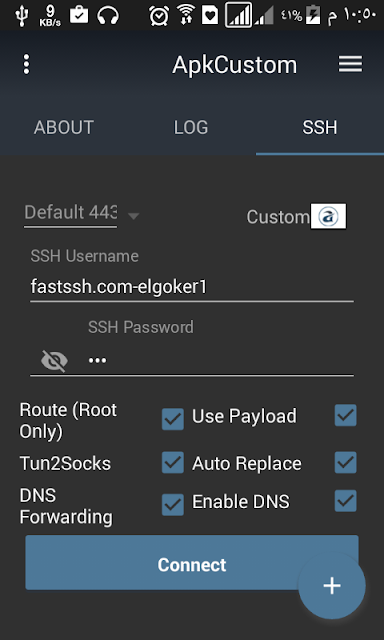Viewport: 384px width, 640px height.
Task: Open the three-dot overflow menu
Action: click(27, 64)
